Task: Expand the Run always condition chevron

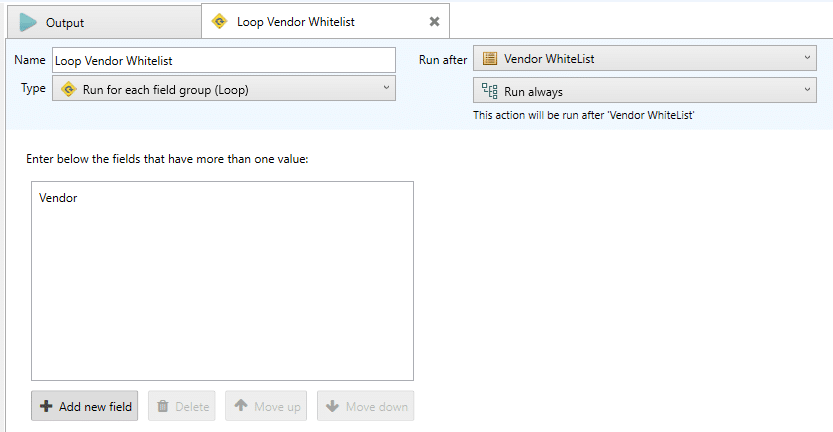Action: [807, 89]
